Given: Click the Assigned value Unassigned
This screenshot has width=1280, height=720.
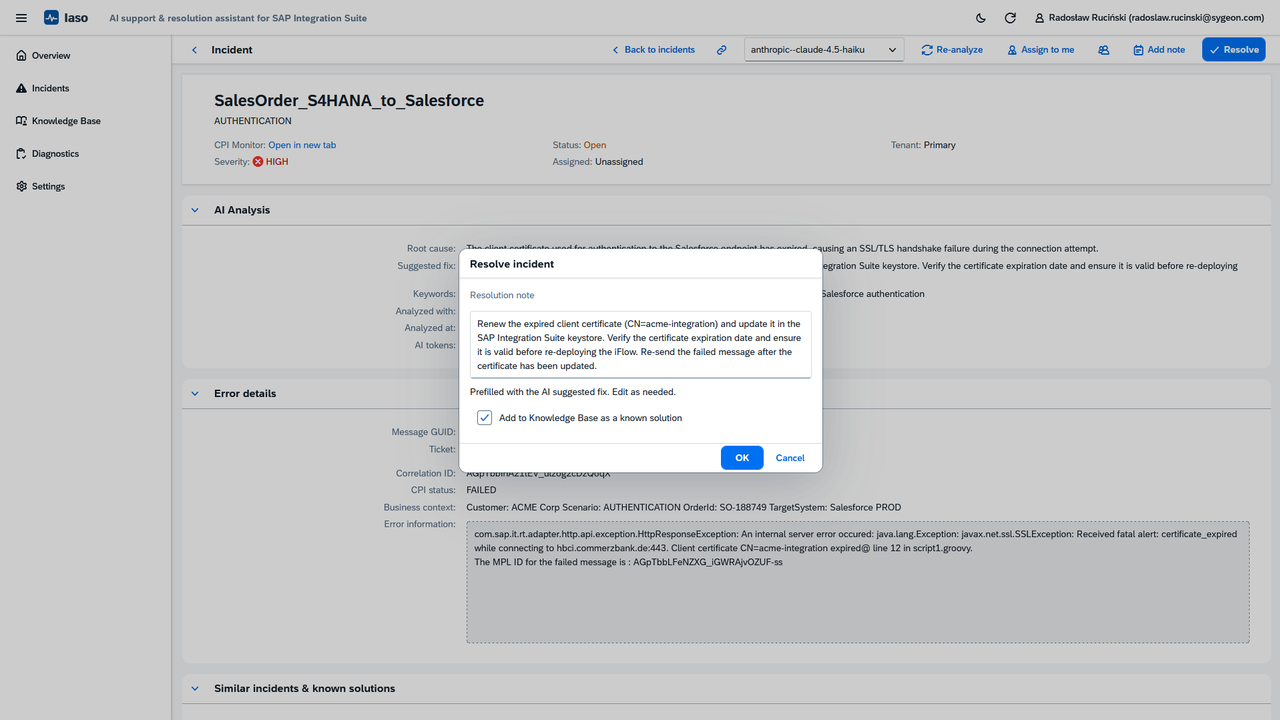Looking at the screenshot, I should coord(619,162).
